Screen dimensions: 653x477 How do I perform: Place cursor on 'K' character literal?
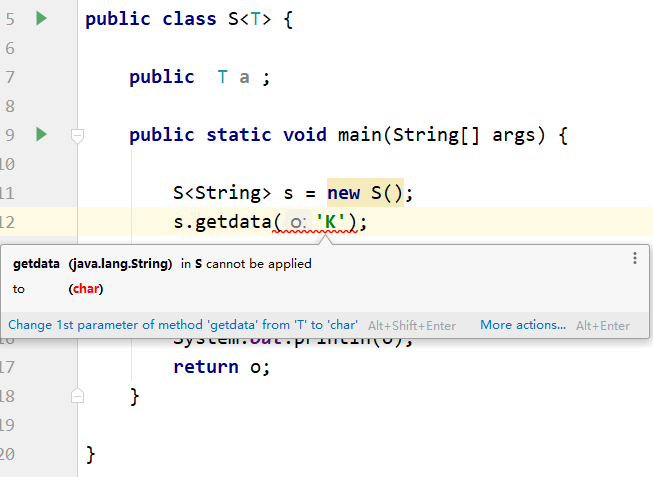tap(330, 222)
